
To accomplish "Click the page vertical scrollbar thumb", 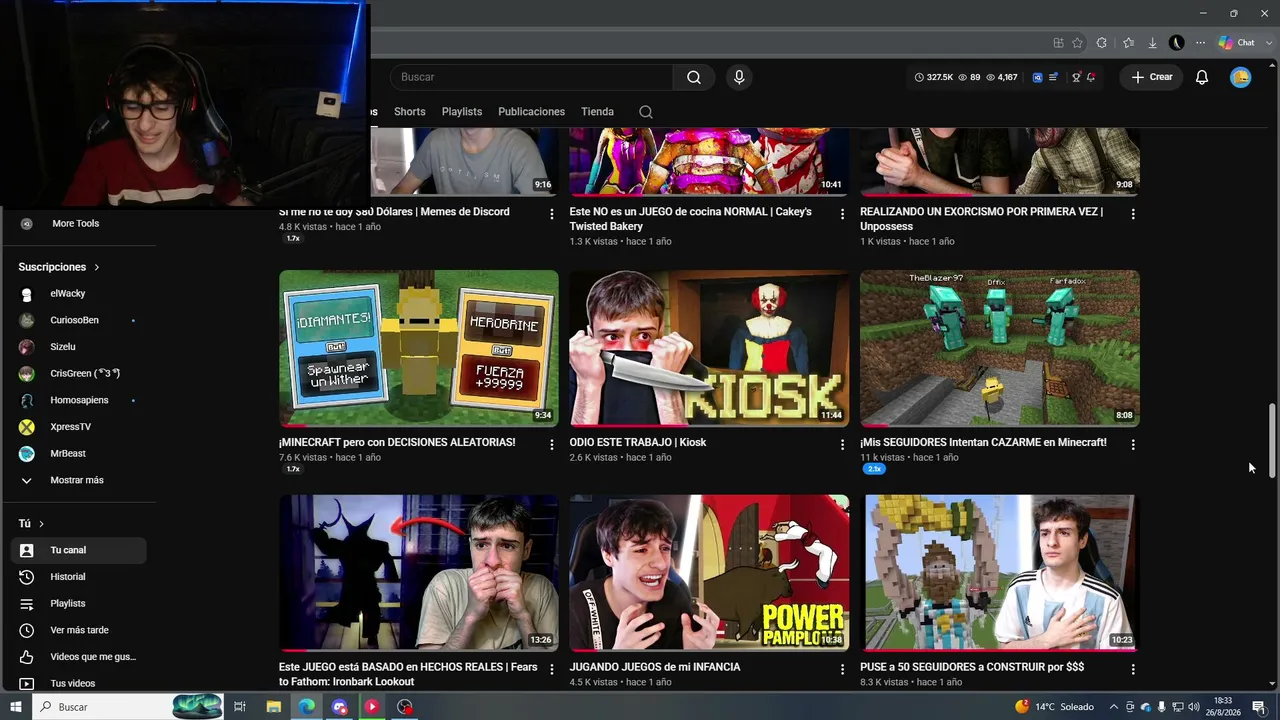I will pyautogui.click(x=1272, y=441).
